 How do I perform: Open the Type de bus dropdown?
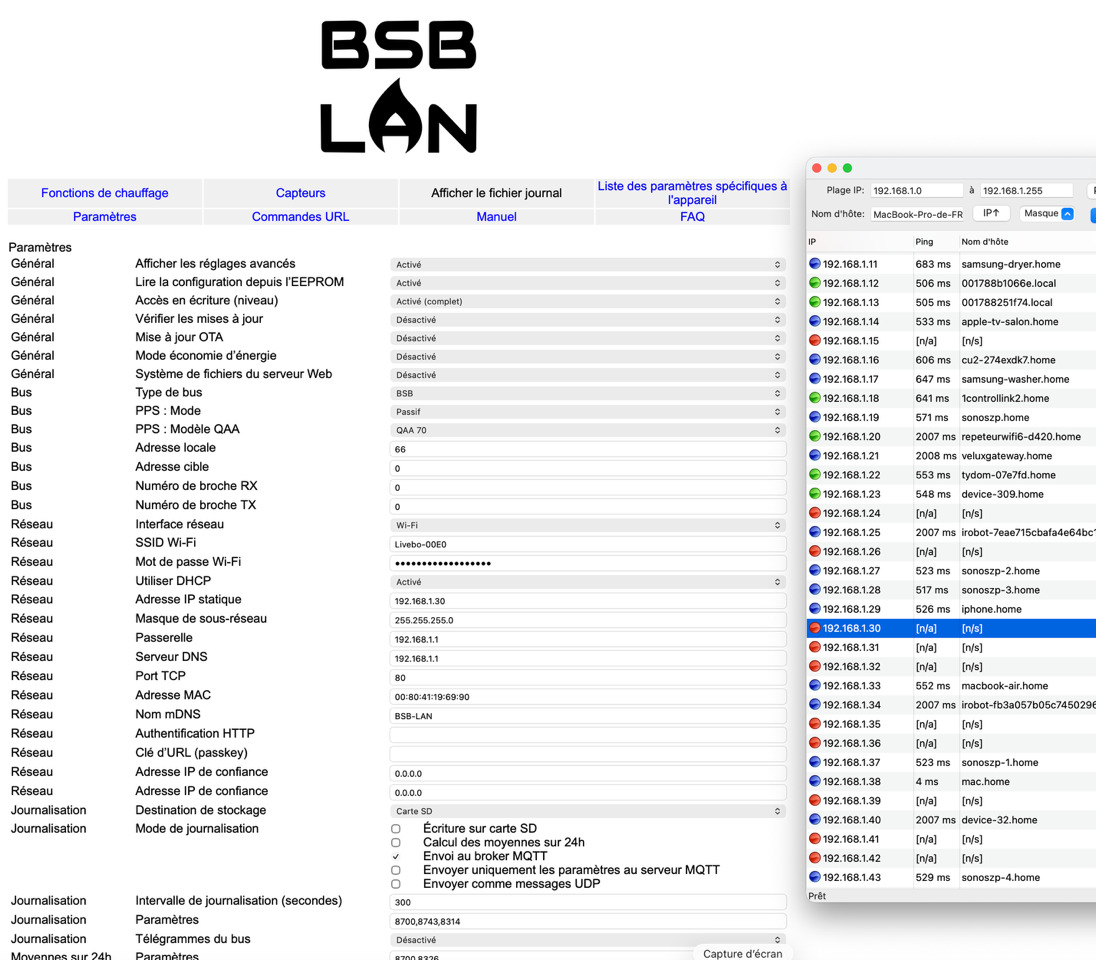pyautogui.click(x=587, y=393)
